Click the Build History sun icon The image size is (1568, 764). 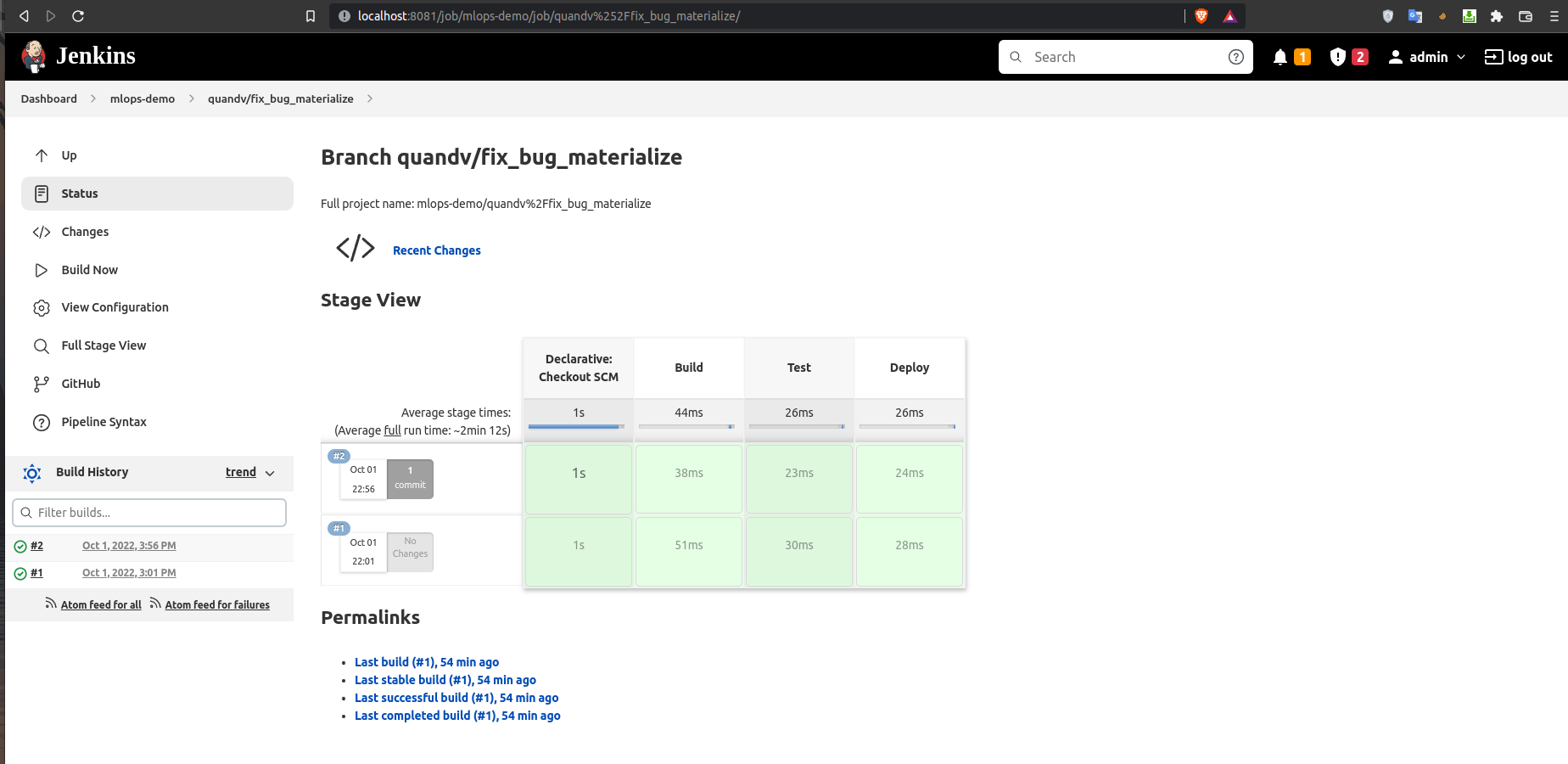point(32,473)
